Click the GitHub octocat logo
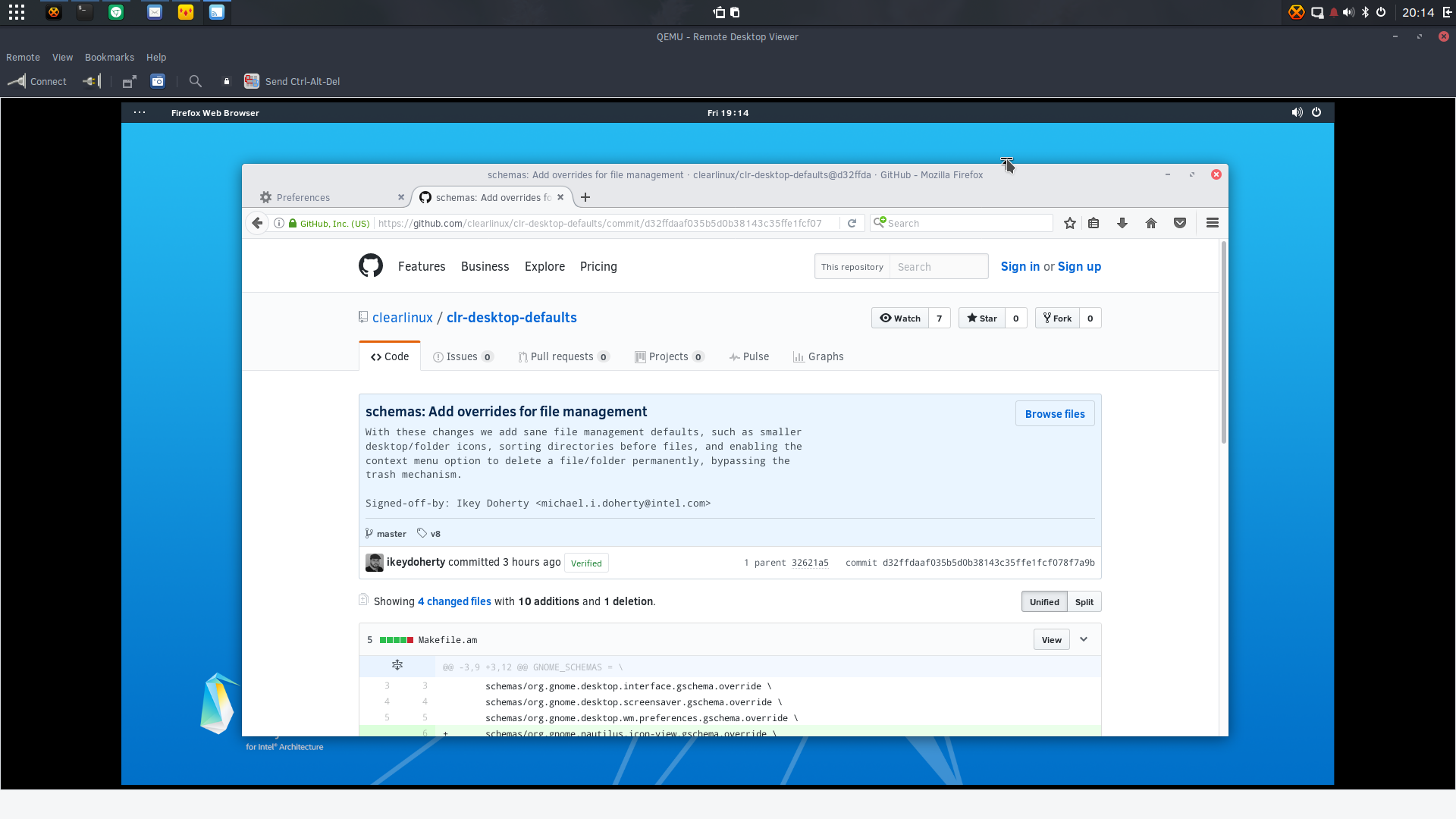 coord(371,266)
